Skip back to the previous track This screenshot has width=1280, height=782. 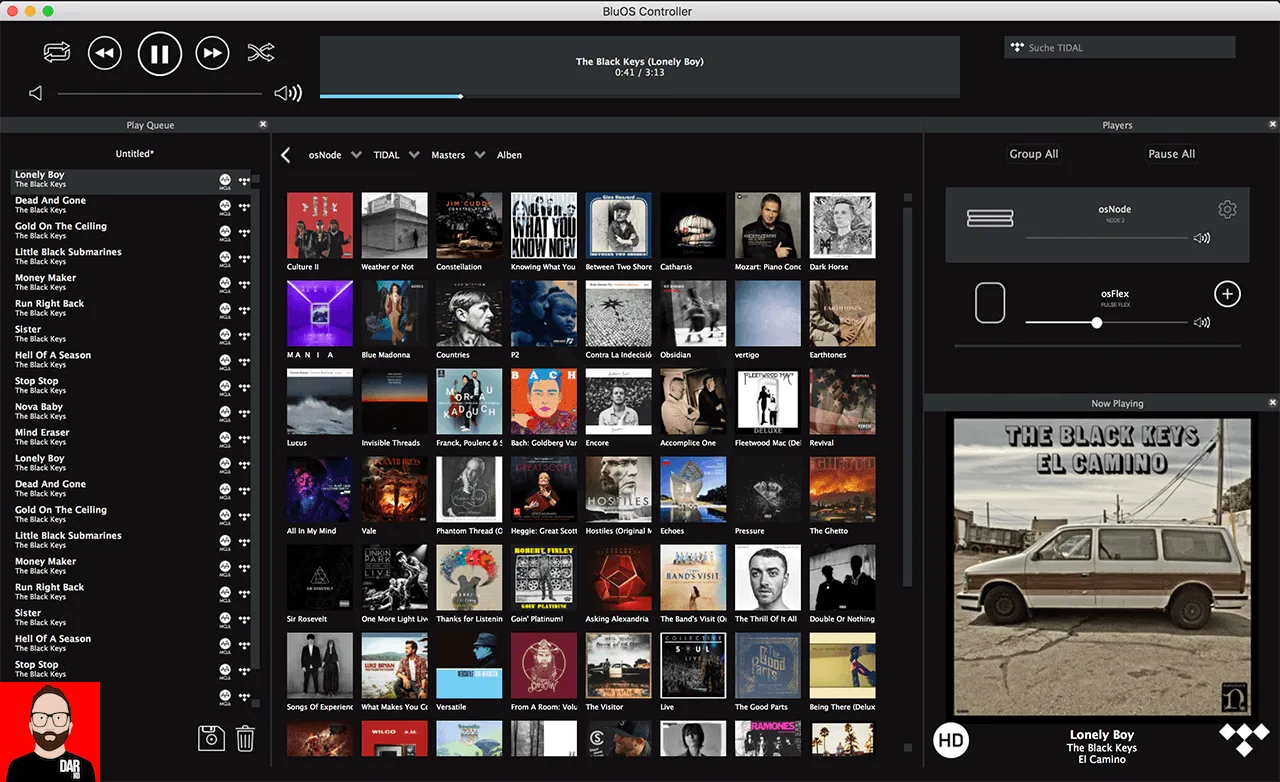105,53
